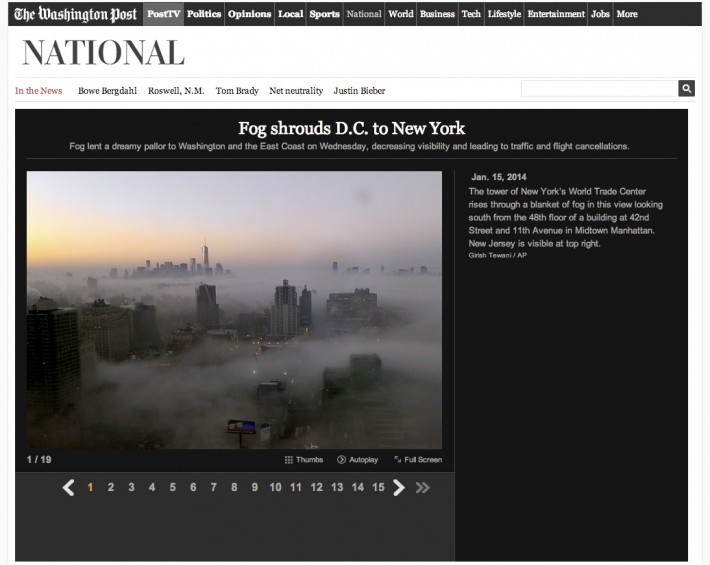Advance to next slide arrow
This screenshot has height=565, width=710.
tap(398, 487)
